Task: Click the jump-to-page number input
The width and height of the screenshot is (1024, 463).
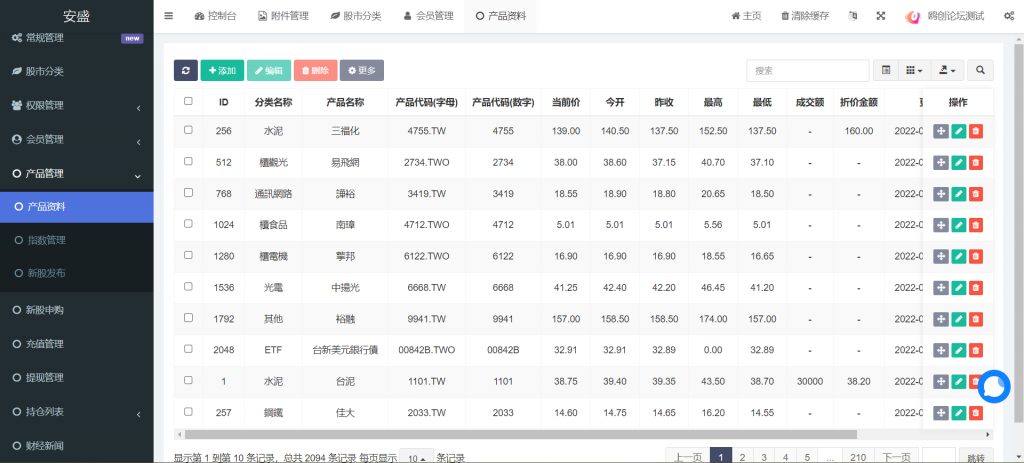Action: coord(939,456)
